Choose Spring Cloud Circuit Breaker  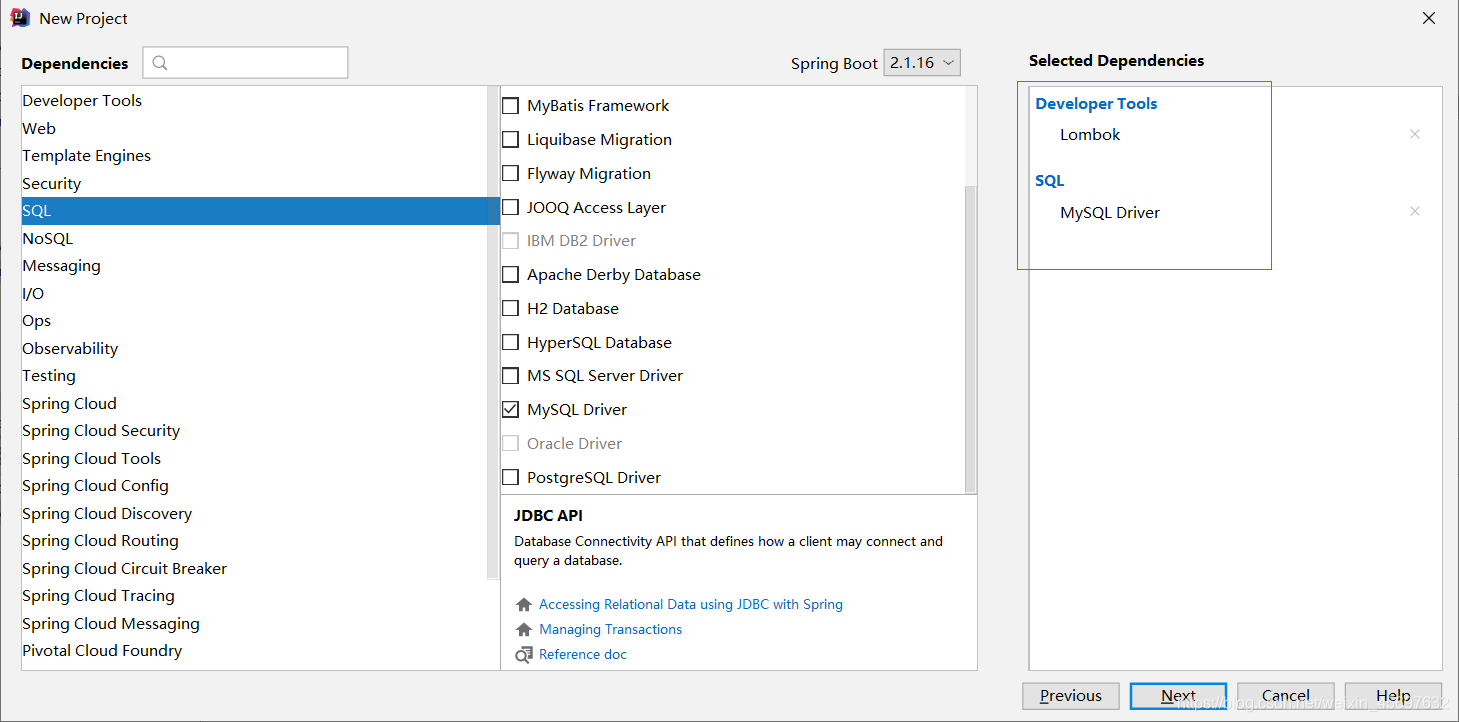pos(254,569)
